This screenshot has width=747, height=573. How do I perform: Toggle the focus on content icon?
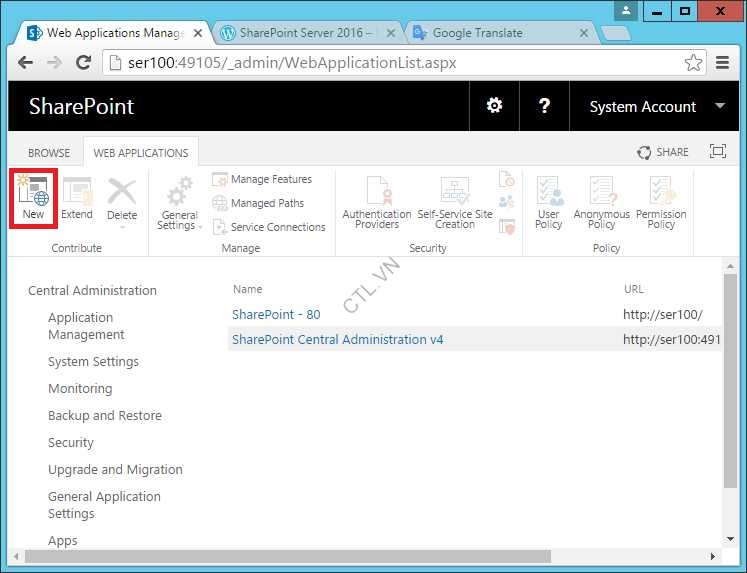tap(717, 152)
